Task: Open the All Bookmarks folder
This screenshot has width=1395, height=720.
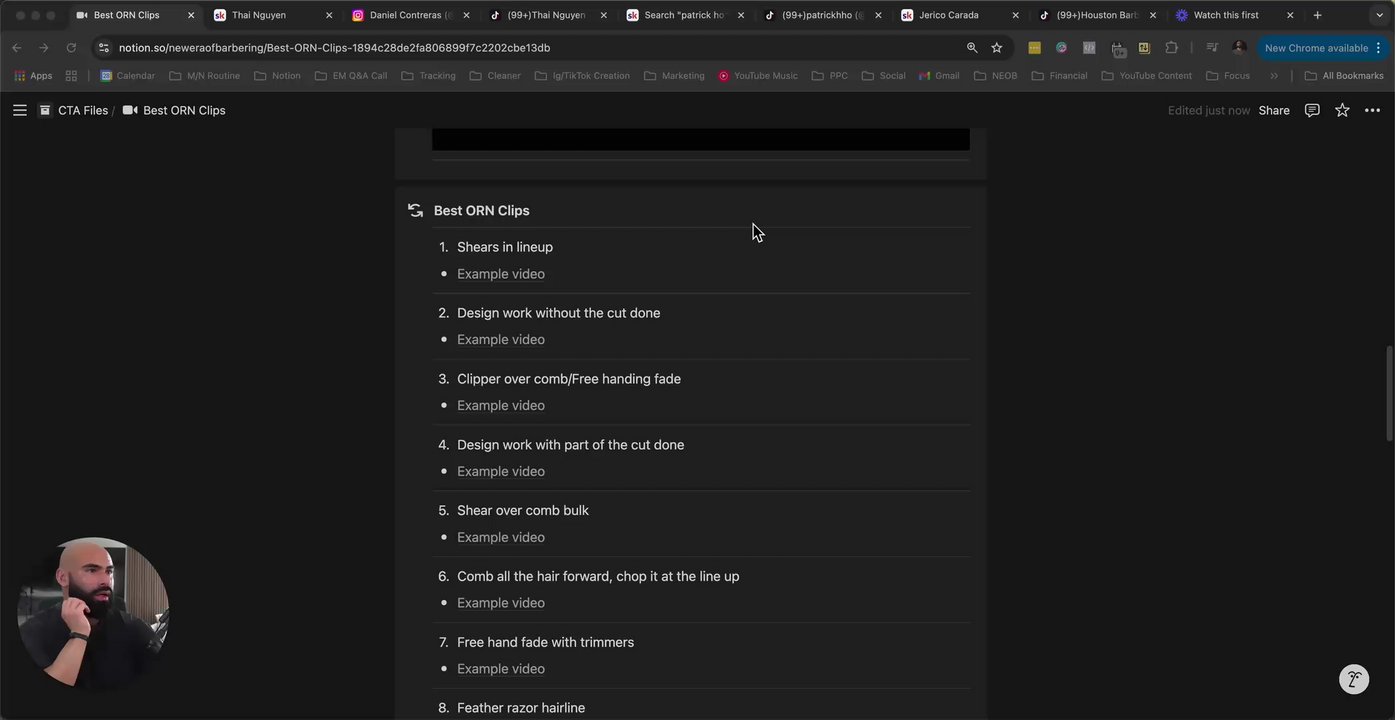Action: [x=1344, y=76]
